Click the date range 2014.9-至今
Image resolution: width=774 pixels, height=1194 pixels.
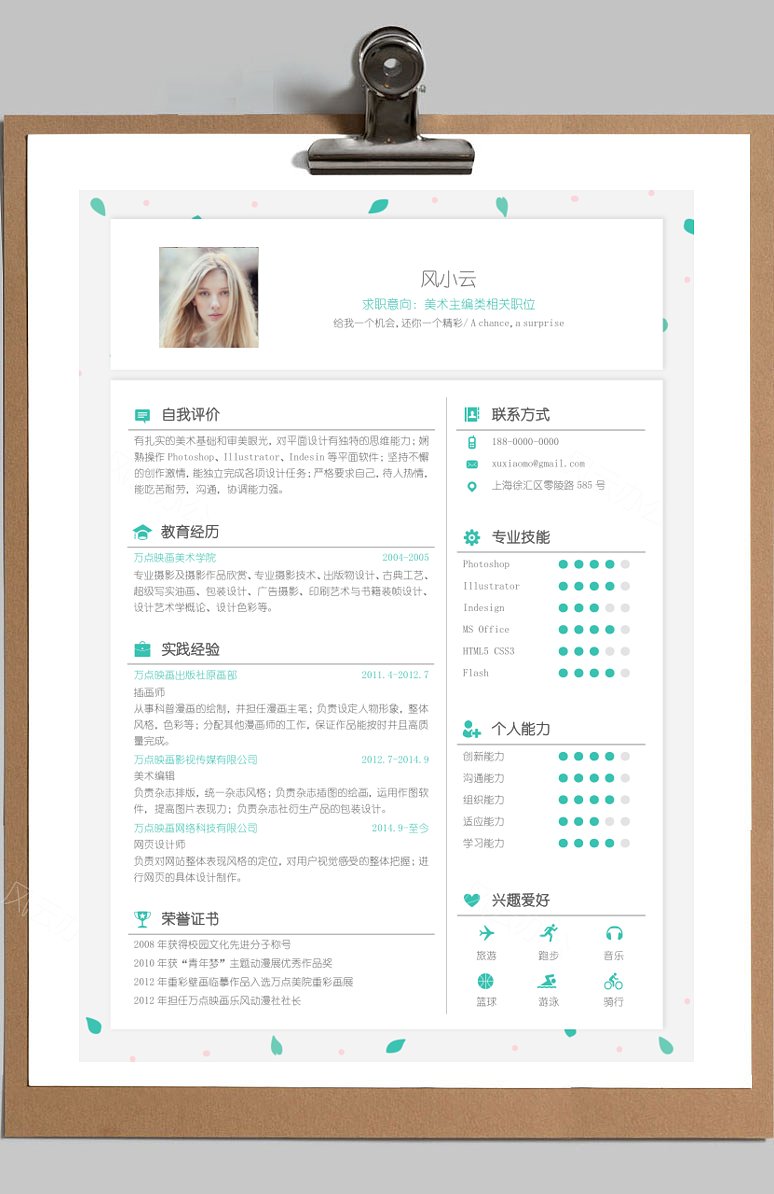(400, 828)
